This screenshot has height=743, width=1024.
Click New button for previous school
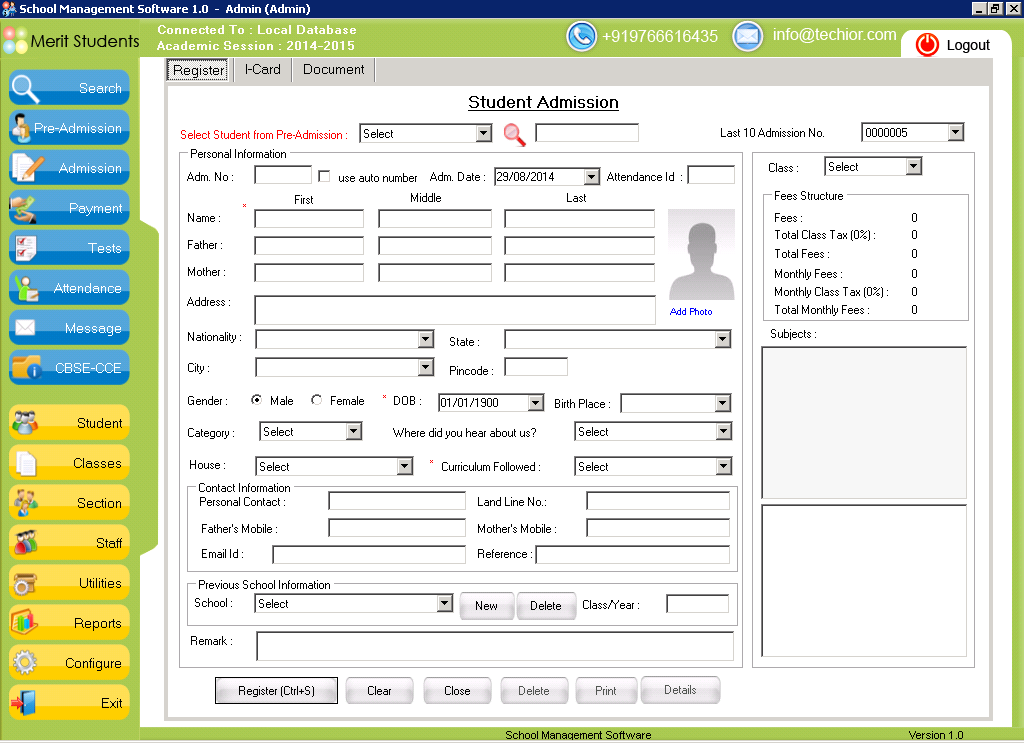(x=487, y=605)
